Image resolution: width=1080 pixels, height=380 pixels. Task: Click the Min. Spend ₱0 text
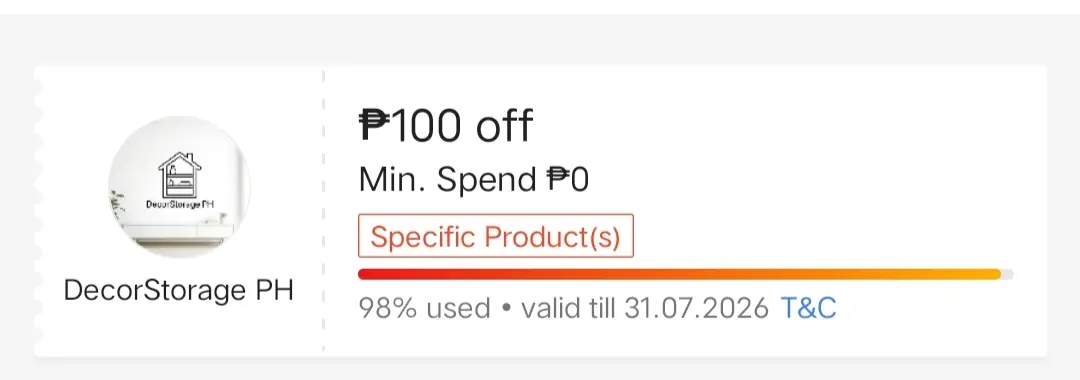[x=474, y=180]
